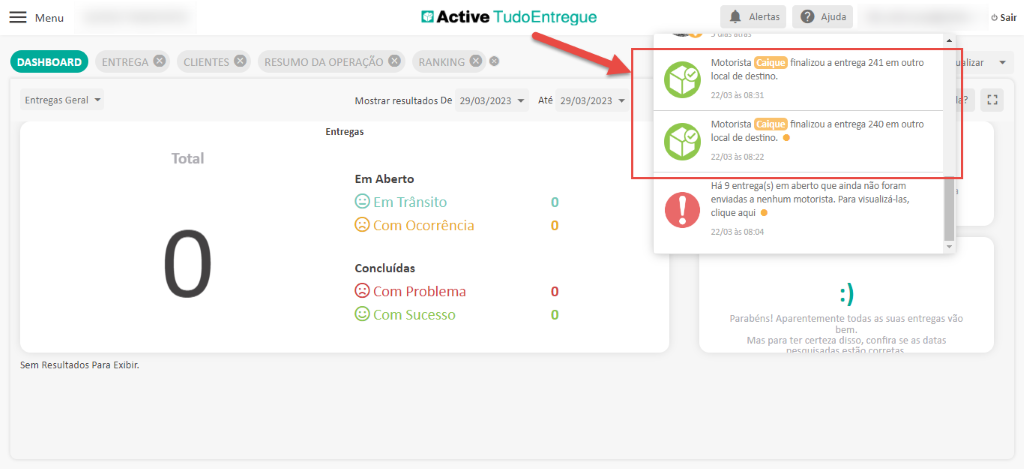
Task: Open the start date 29/03/2023 picker
Action: [x=491, y=100]
